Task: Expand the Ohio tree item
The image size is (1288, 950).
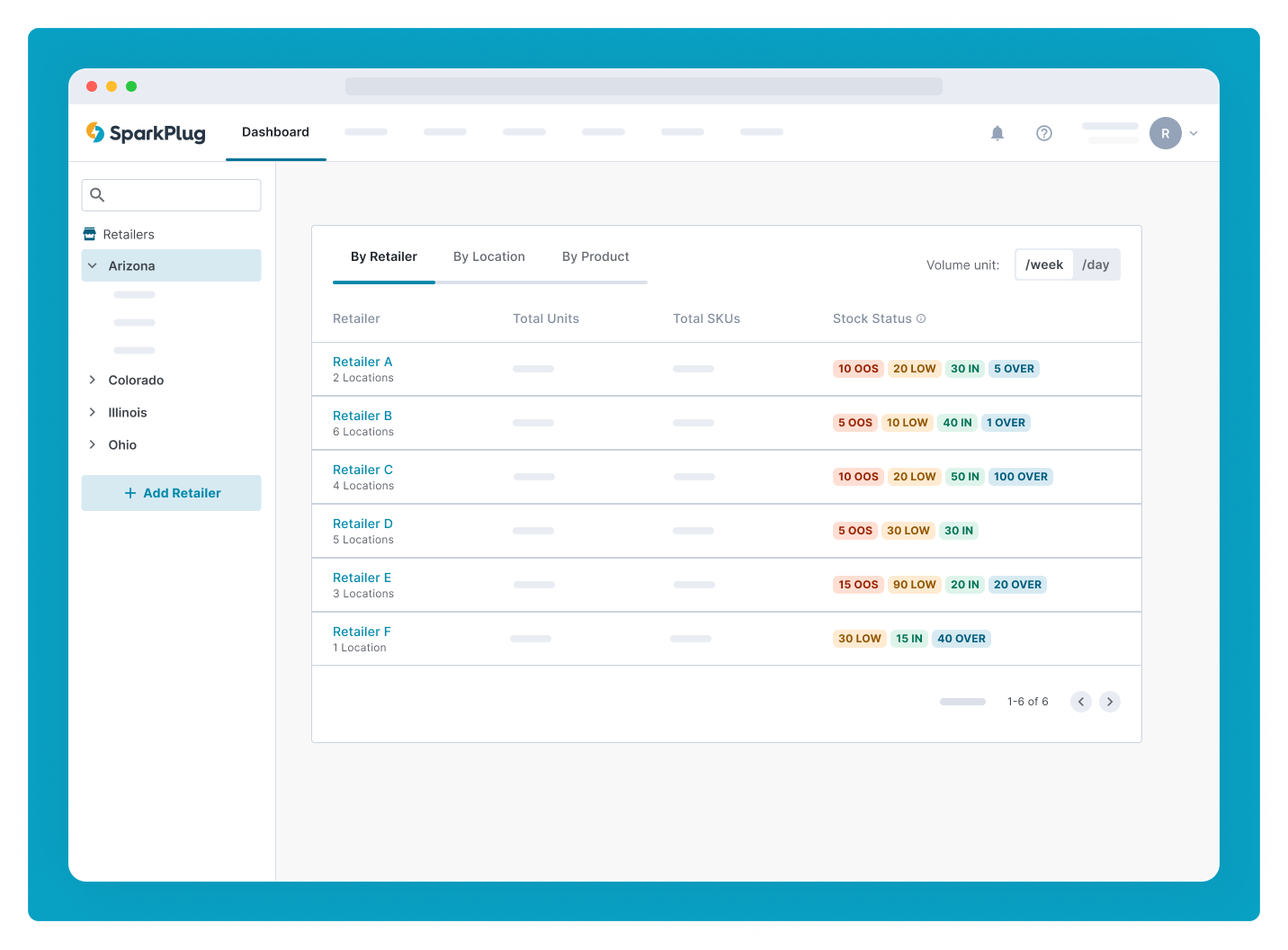Action: click(x=92, y=444)
